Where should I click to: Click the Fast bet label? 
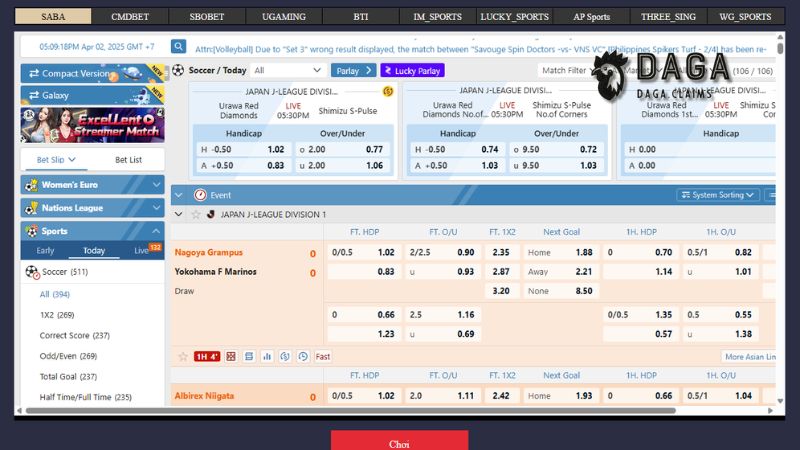(x=323, y=356)
